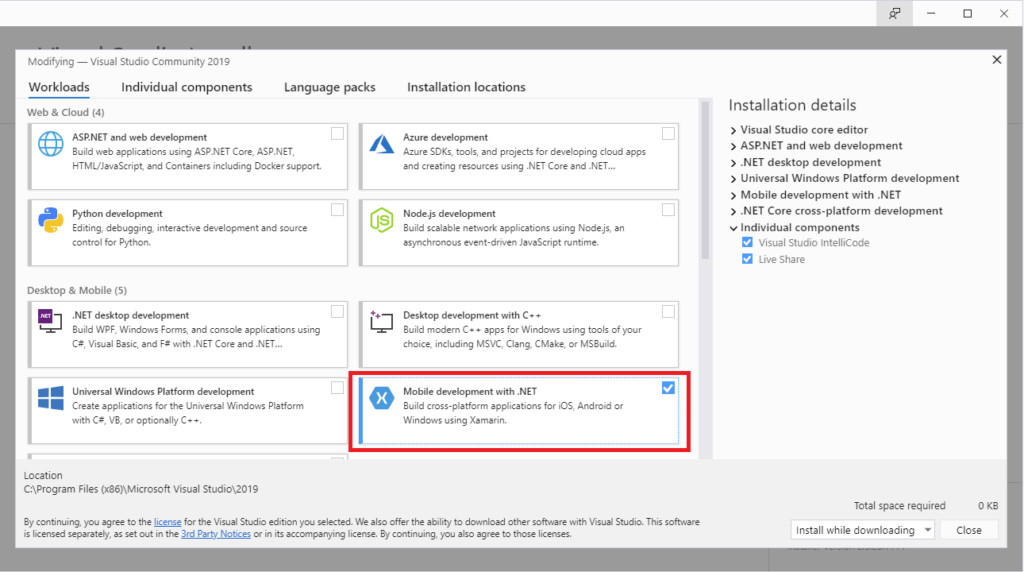The image size is (1024, 572).
Task: Open Install while downloading dropdown arrow
Action: [x=927, y=530]
